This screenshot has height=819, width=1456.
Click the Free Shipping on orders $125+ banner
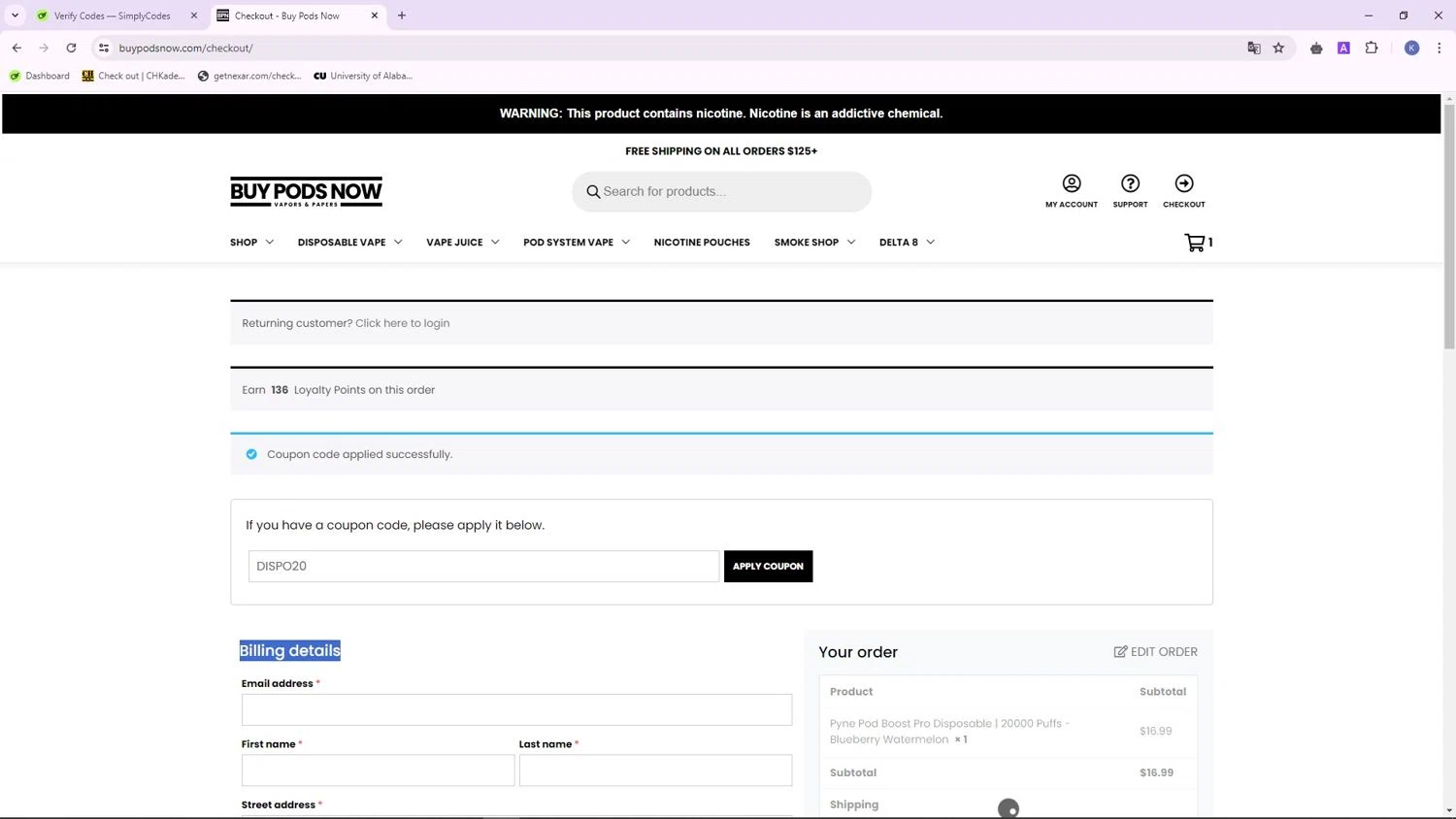pos(721,151)
